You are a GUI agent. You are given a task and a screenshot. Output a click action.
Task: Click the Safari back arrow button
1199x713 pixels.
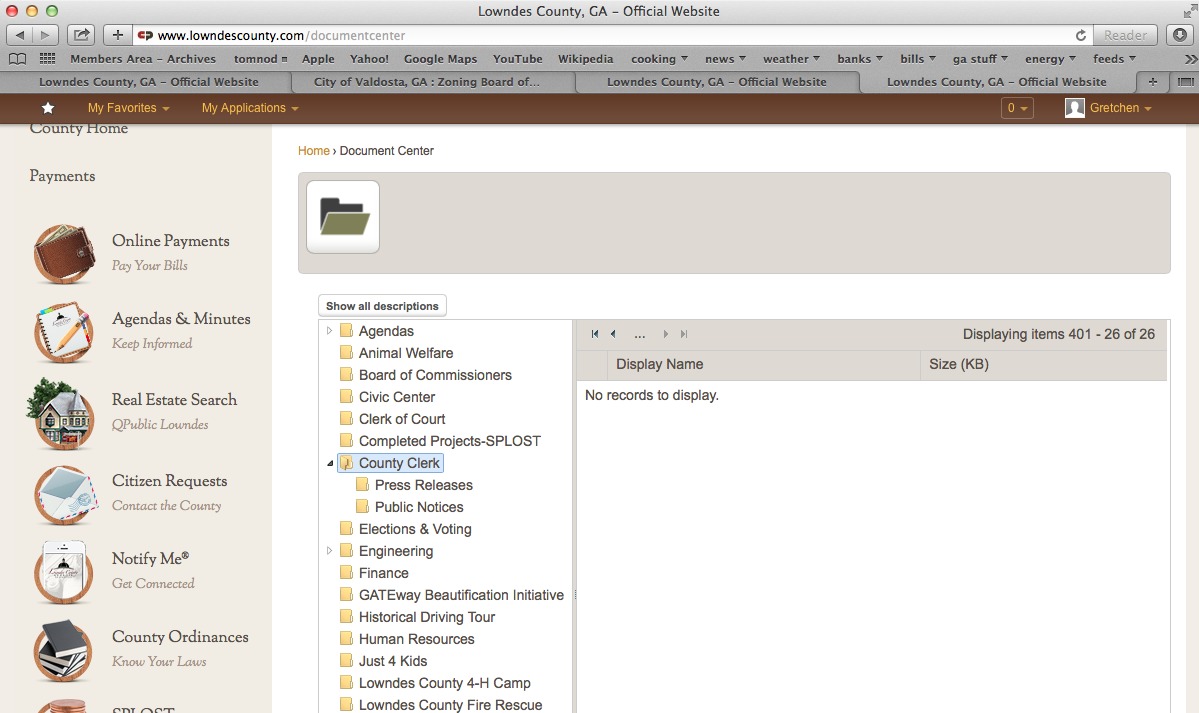tap(19, 35)
